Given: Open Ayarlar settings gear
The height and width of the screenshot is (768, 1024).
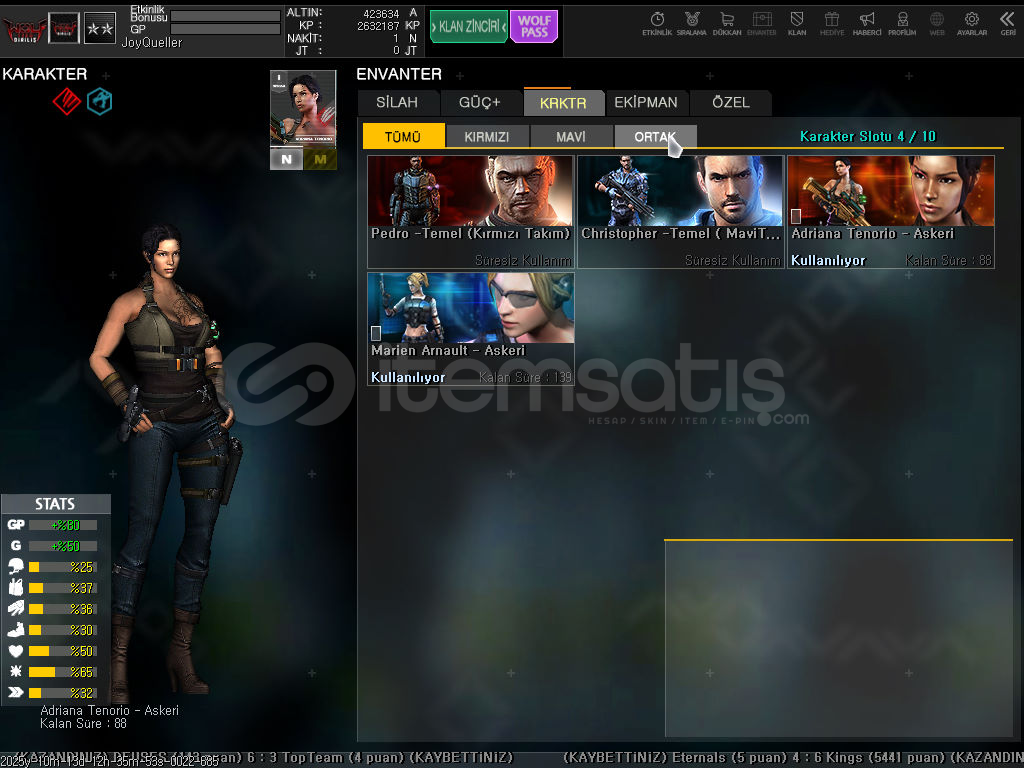Looking at the screenshot, I should [971, 23].
